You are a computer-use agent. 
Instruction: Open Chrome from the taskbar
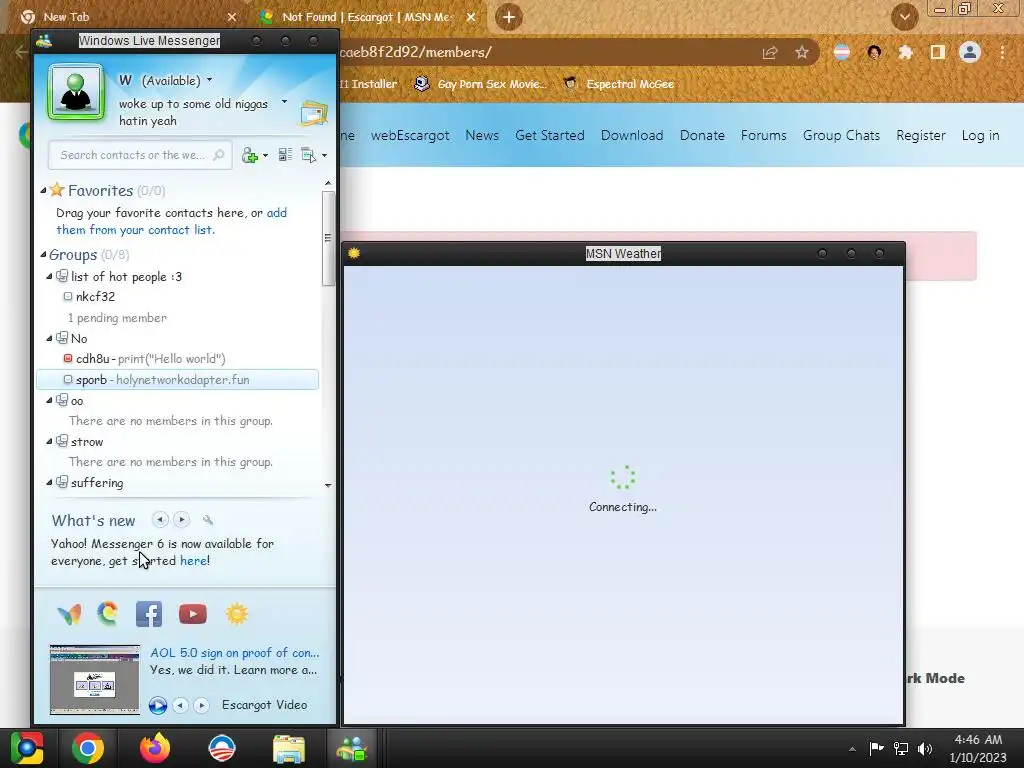coord(88,748)
